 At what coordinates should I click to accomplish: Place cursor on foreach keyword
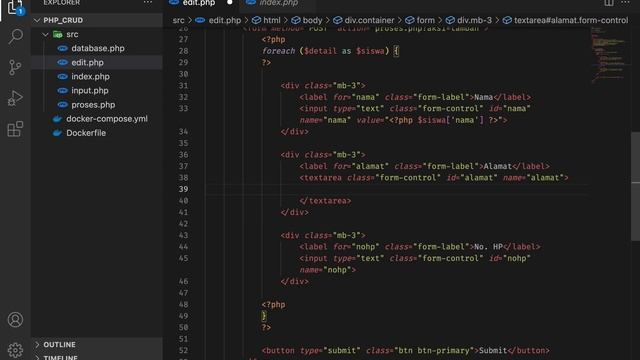278,51
